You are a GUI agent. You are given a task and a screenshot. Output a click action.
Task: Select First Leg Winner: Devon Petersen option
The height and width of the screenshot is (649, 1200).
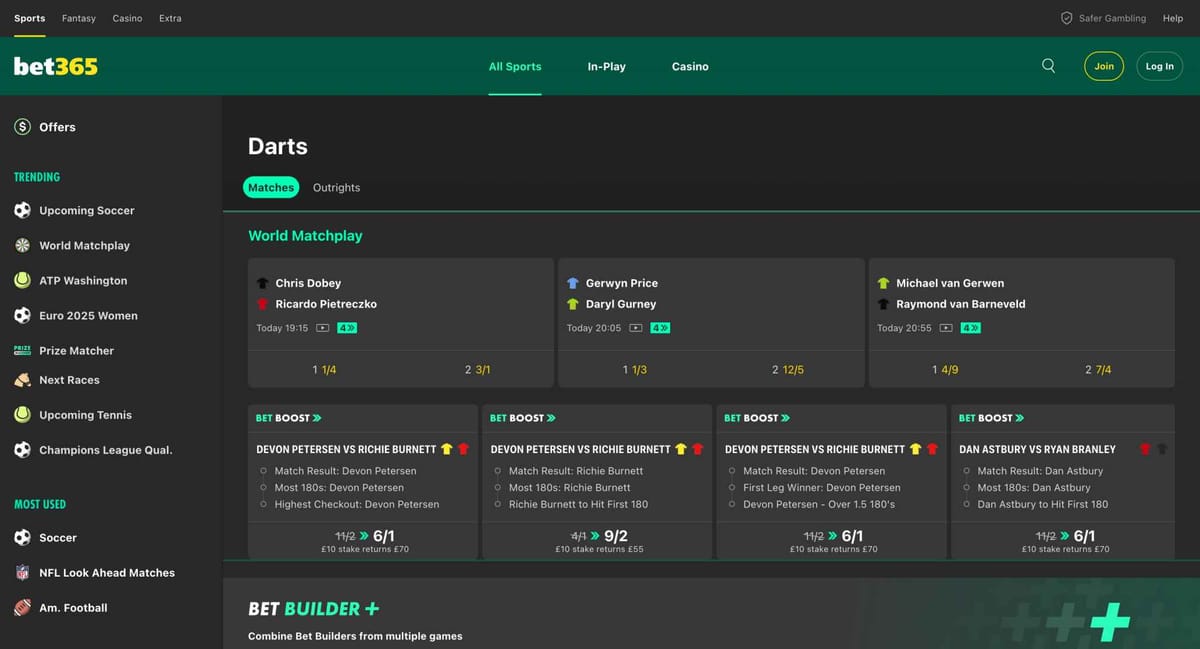click(x=821, y=488)
